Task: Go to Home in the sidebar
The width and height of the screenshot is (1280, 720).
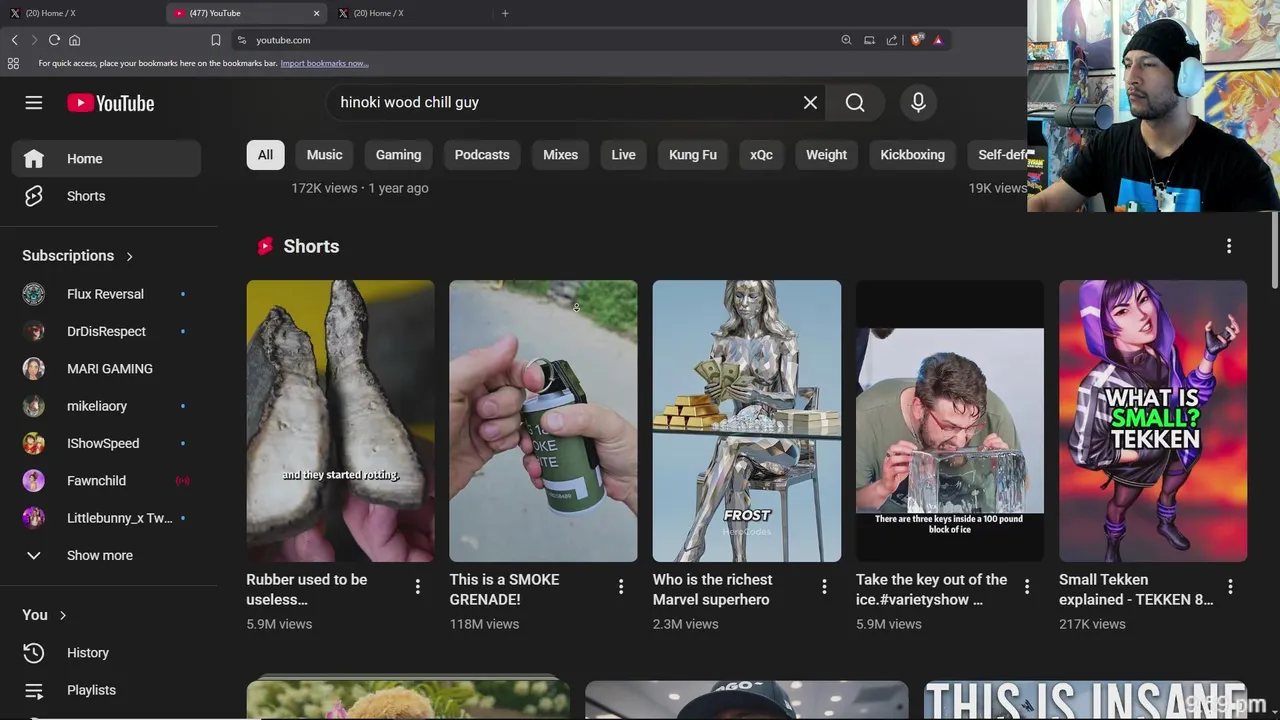Action: click(x=107, y=159)
